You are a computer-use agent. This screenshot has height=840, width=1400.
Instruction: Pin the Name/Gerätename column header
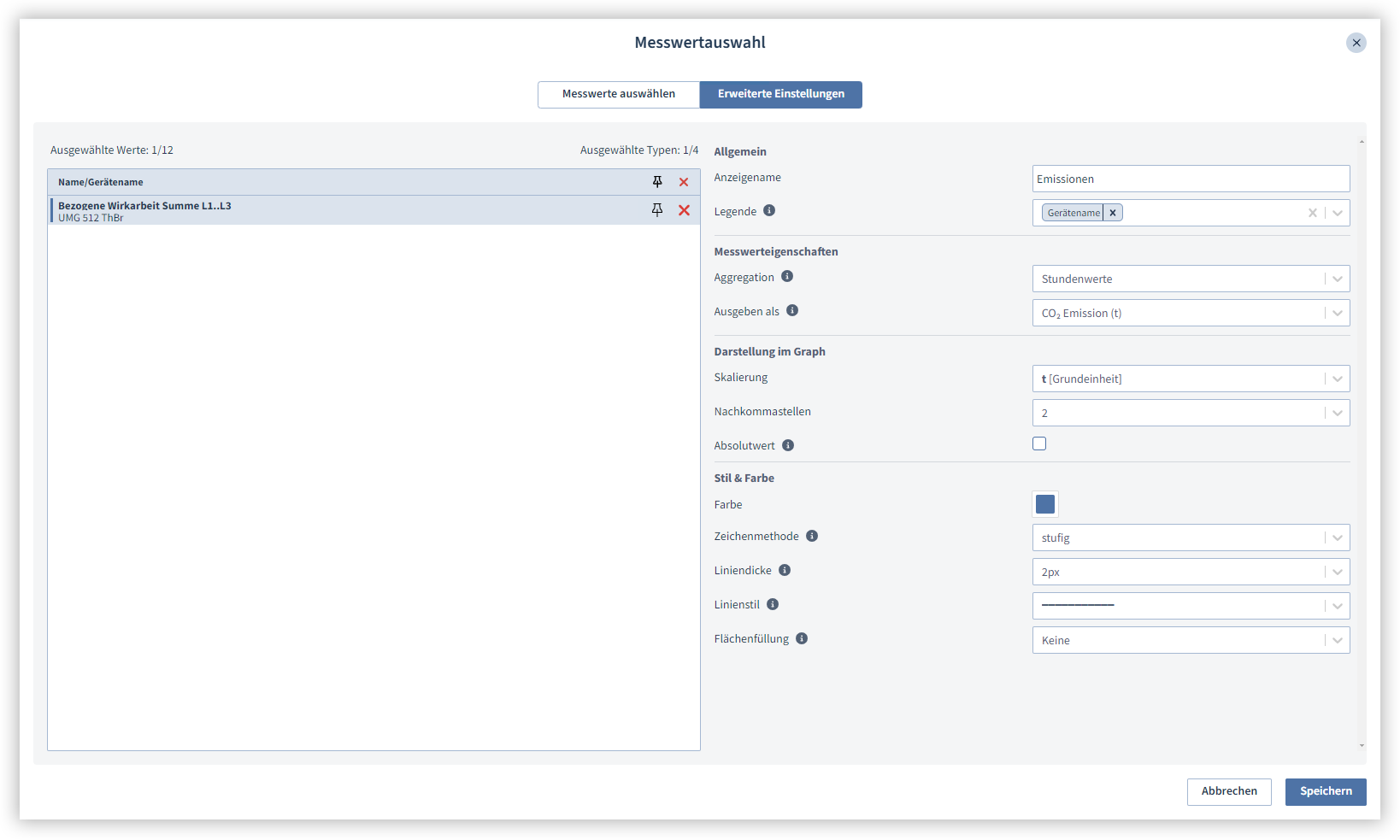(x=657, y=182)
